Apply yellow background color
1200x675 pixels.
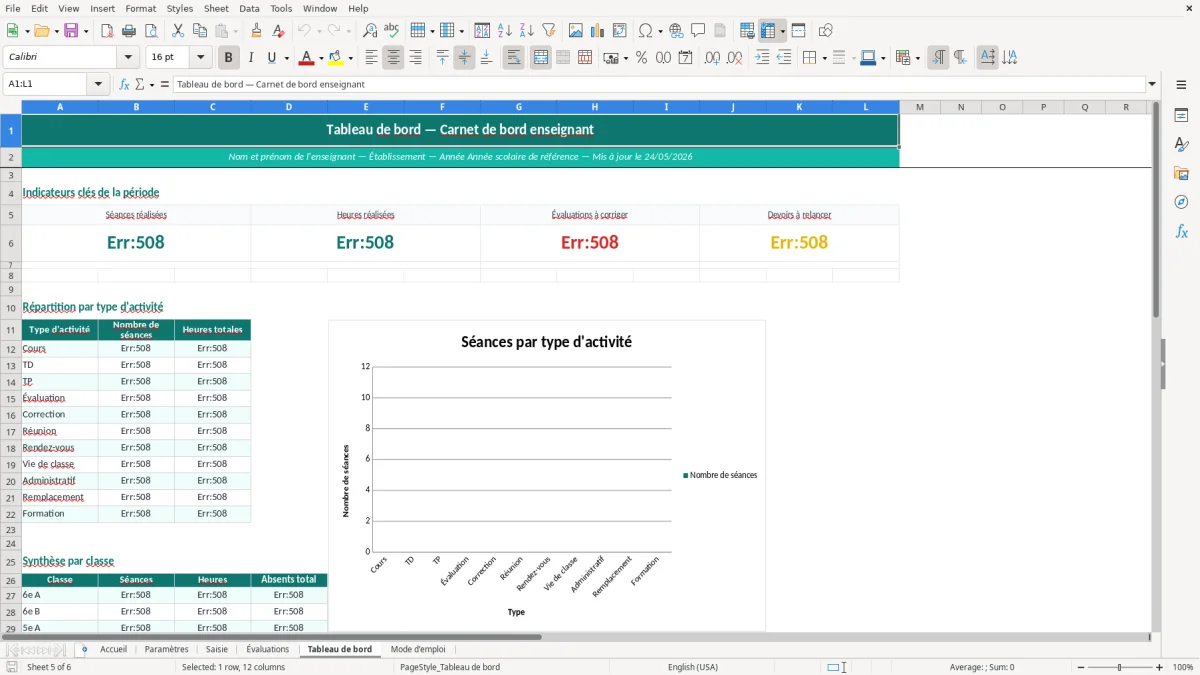coord(336,58)
